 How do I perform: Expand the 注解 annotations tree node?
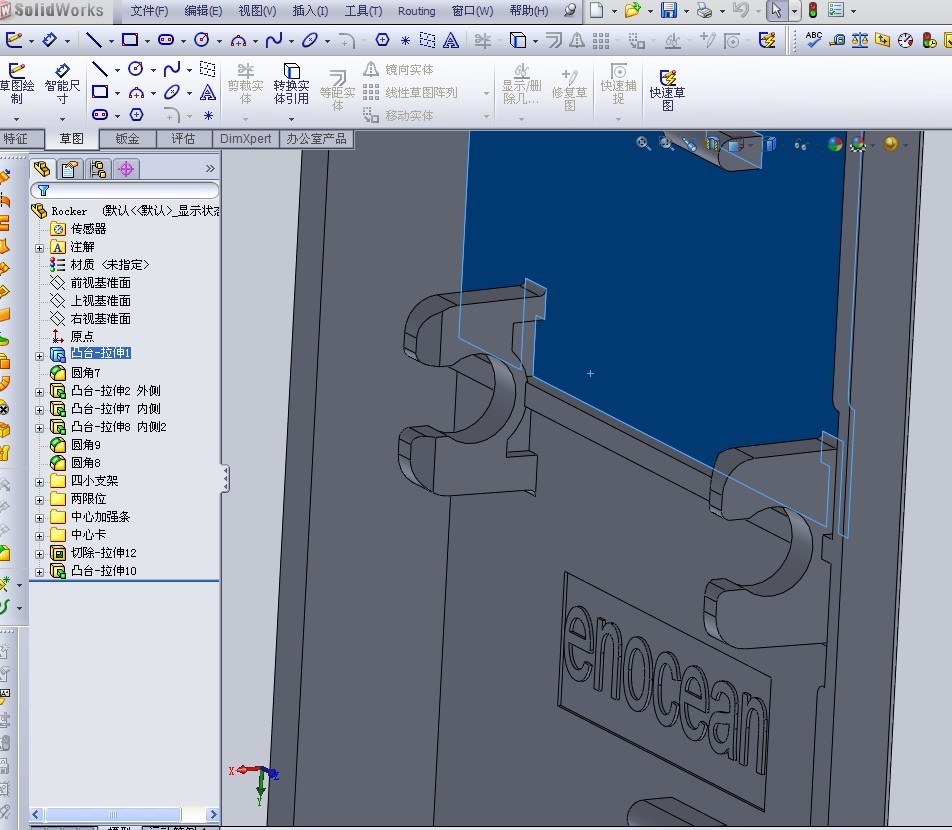[x=40, y=247]
